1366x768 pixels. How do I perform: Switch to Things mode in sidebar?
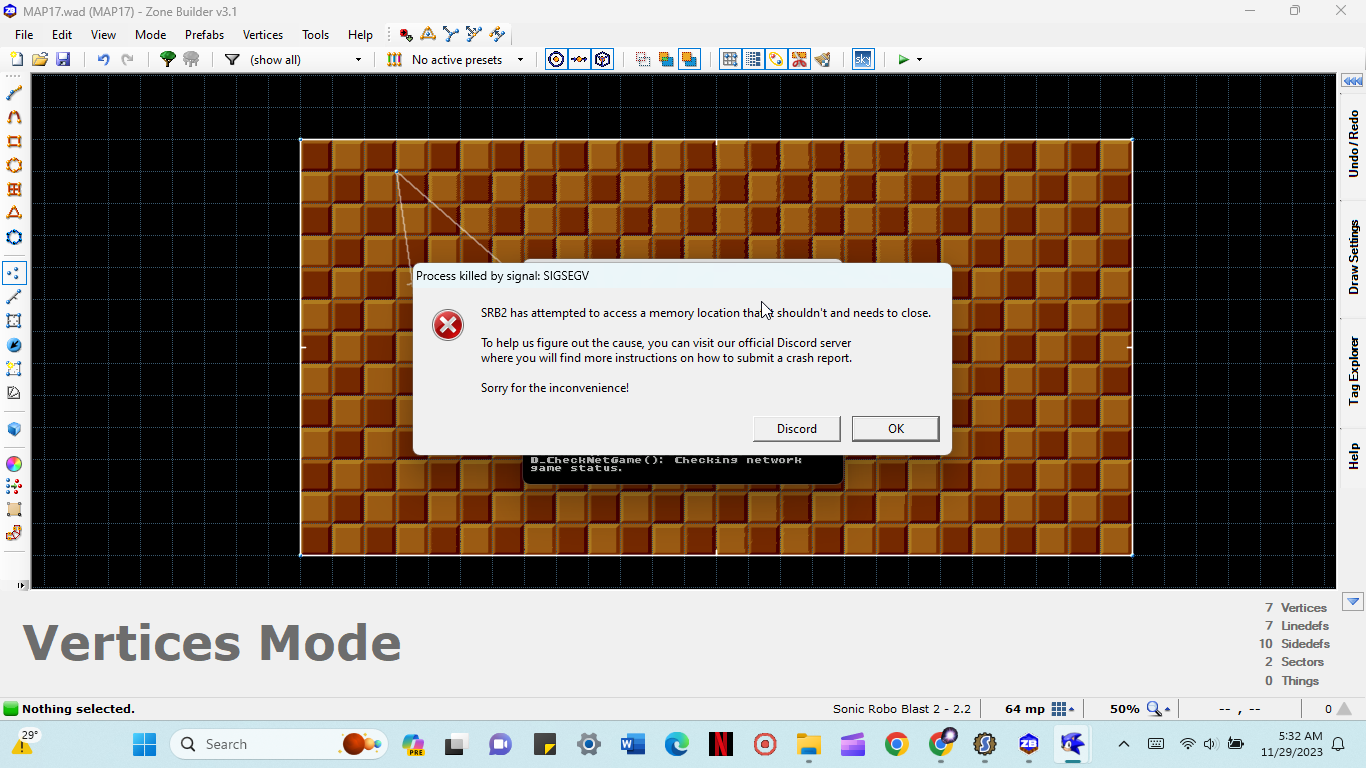click(14, 345)
